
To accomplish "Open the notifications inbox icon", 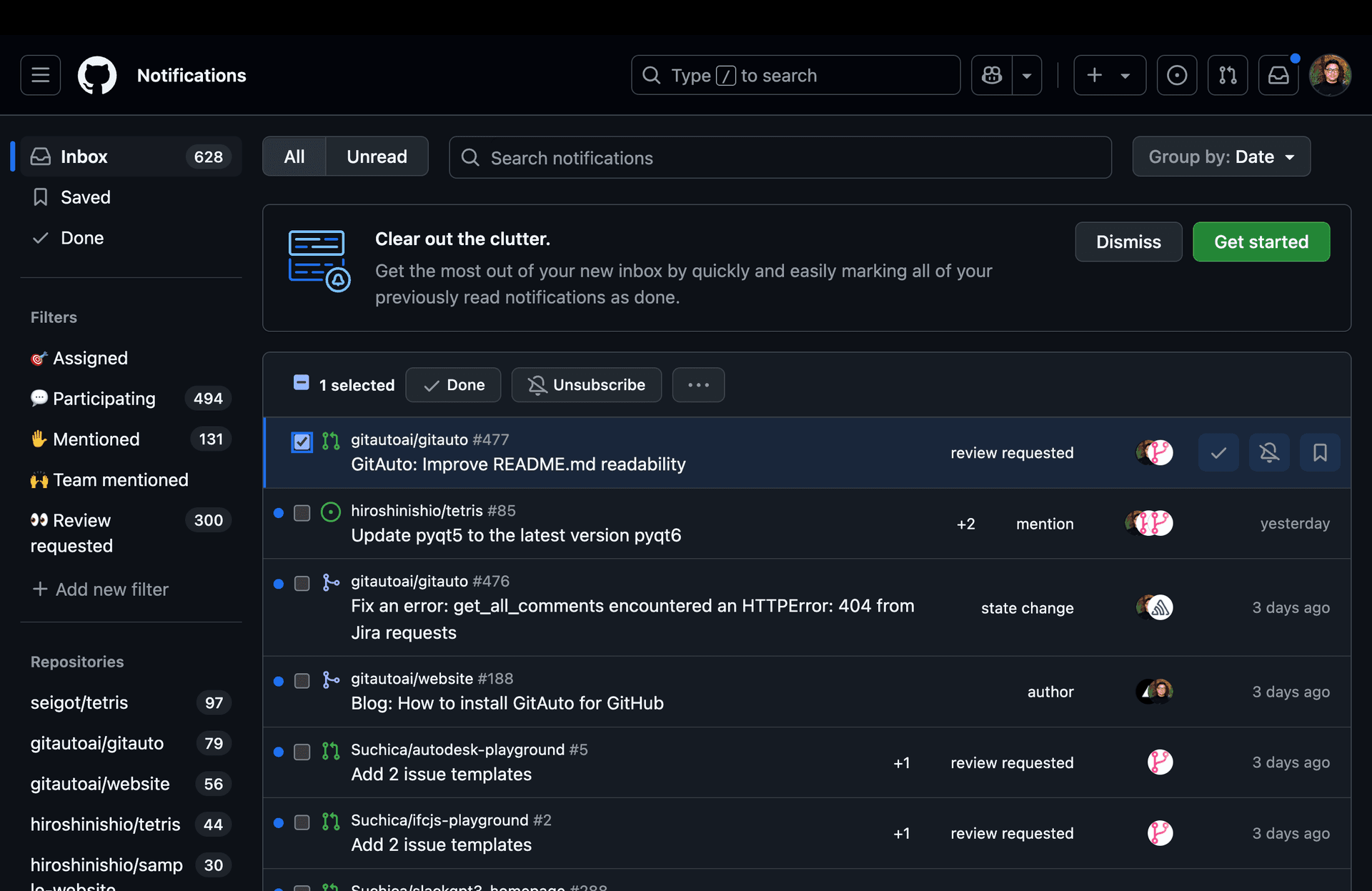I will pos(1278,75).
